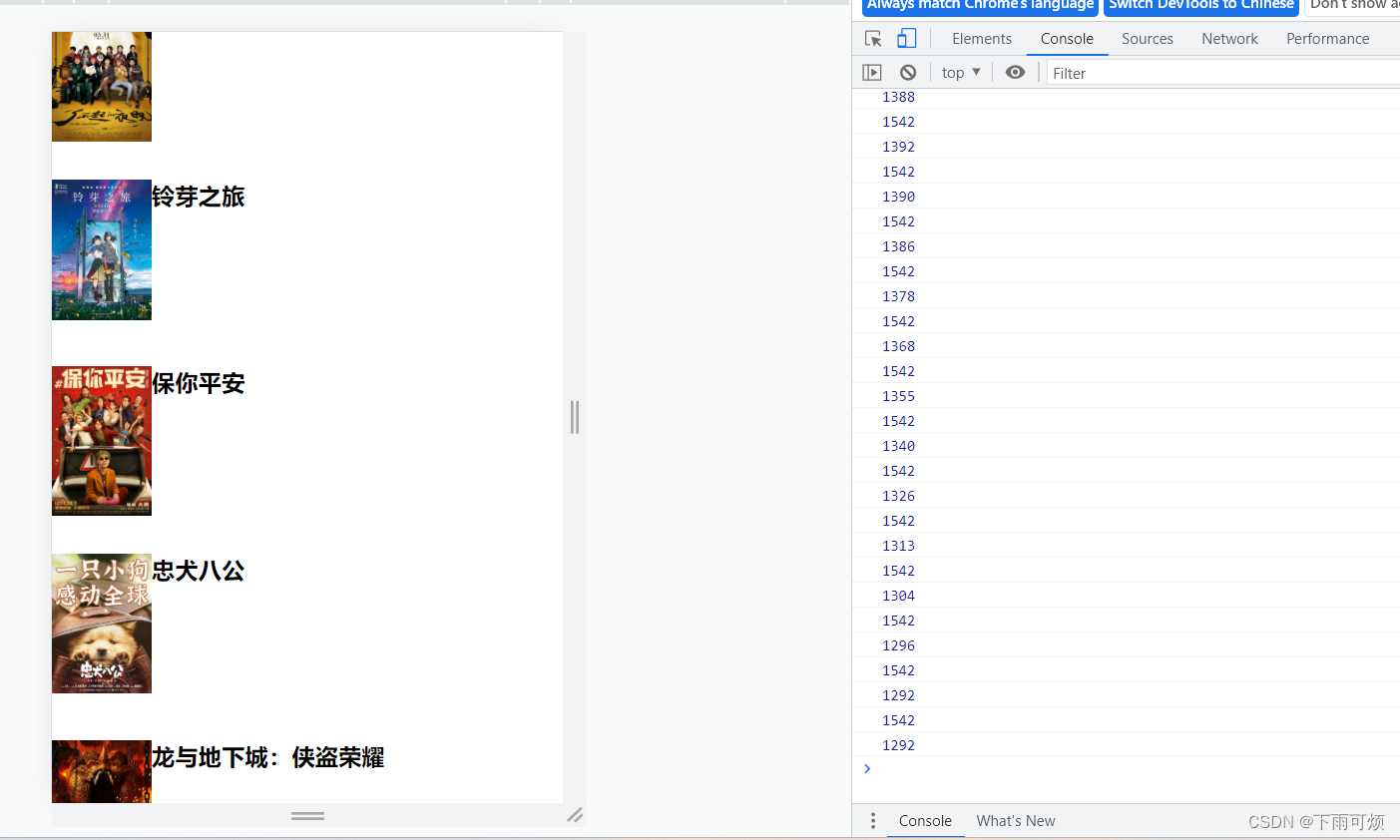Viewport: 1400px width, 840px height.
Task: Open the Network tab
Action: click(1229, 39)
